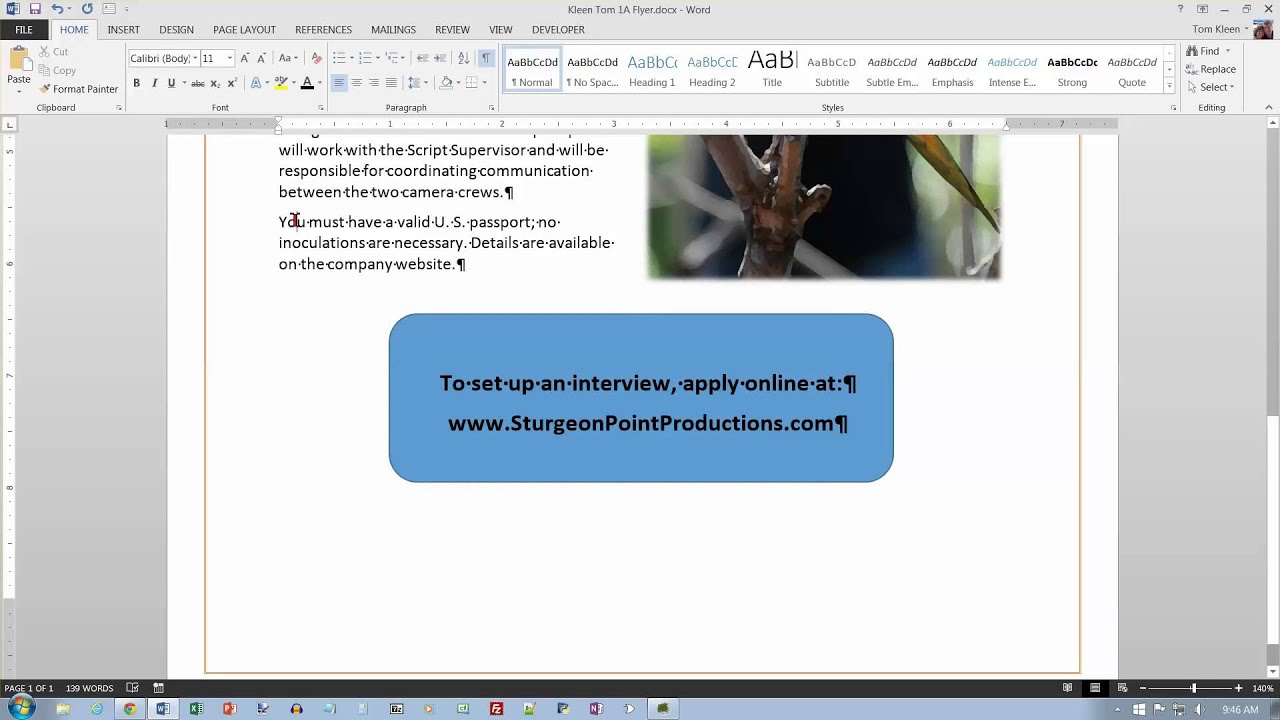Apply Intense Emphasis style
Viewport: 1280px width, 720px height.
[x=1012, y=70]
